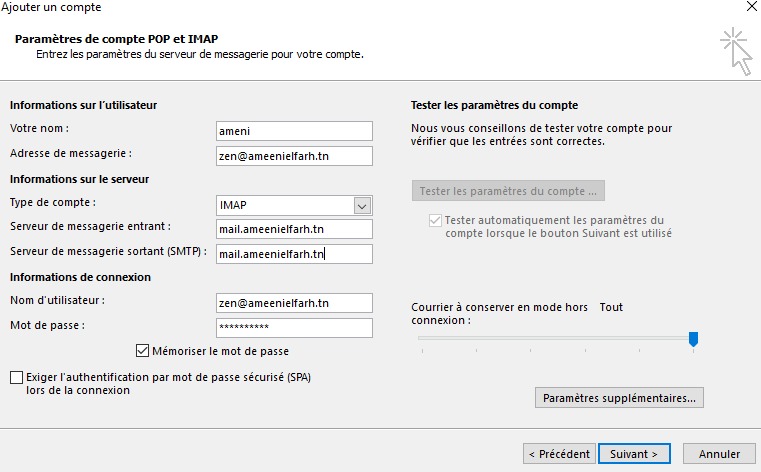Select the Adresse de messagerie field
Viewport: 761px width, 472px height.
coord(294,155)
